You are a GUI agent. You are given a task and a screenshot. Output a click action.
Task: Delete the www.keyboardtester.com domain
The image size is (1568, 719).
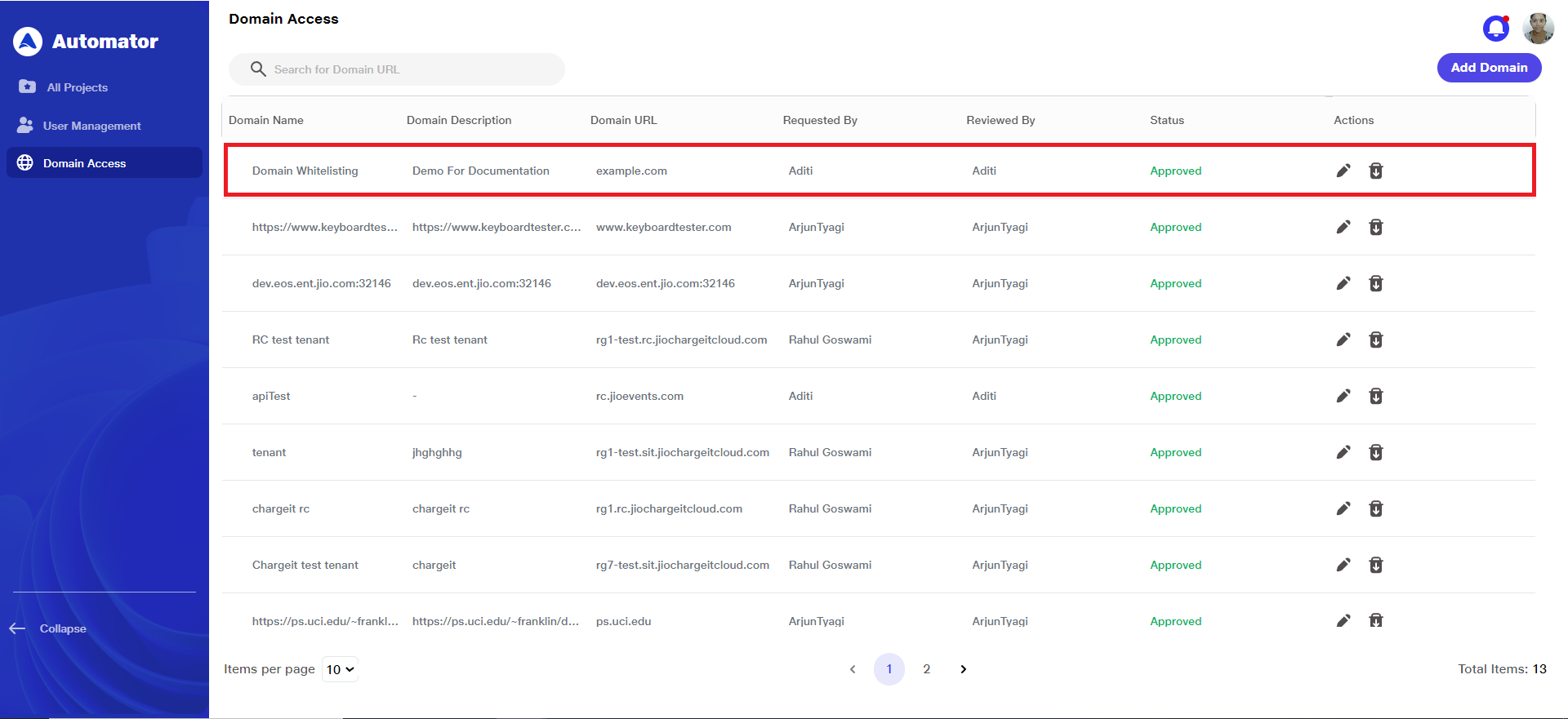[x=1375, y=227]
